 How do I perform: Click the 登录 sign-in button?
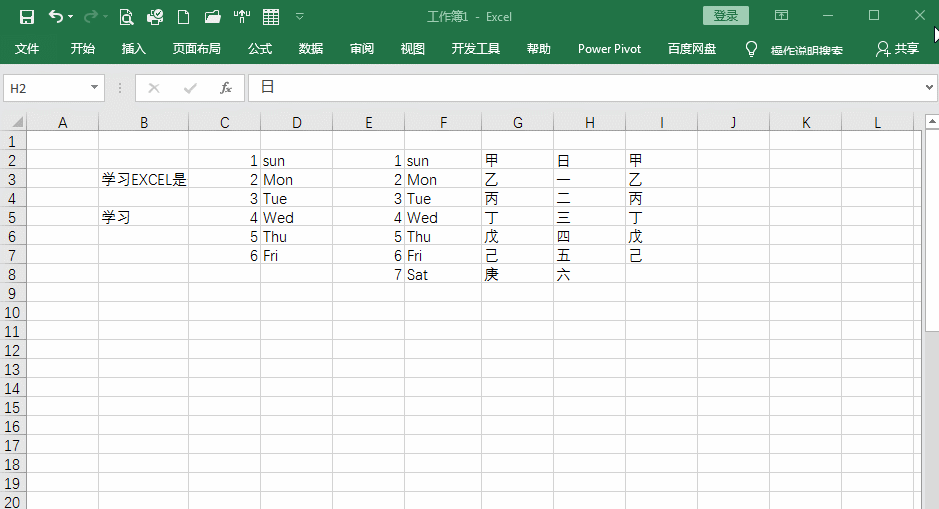(726, 16)
